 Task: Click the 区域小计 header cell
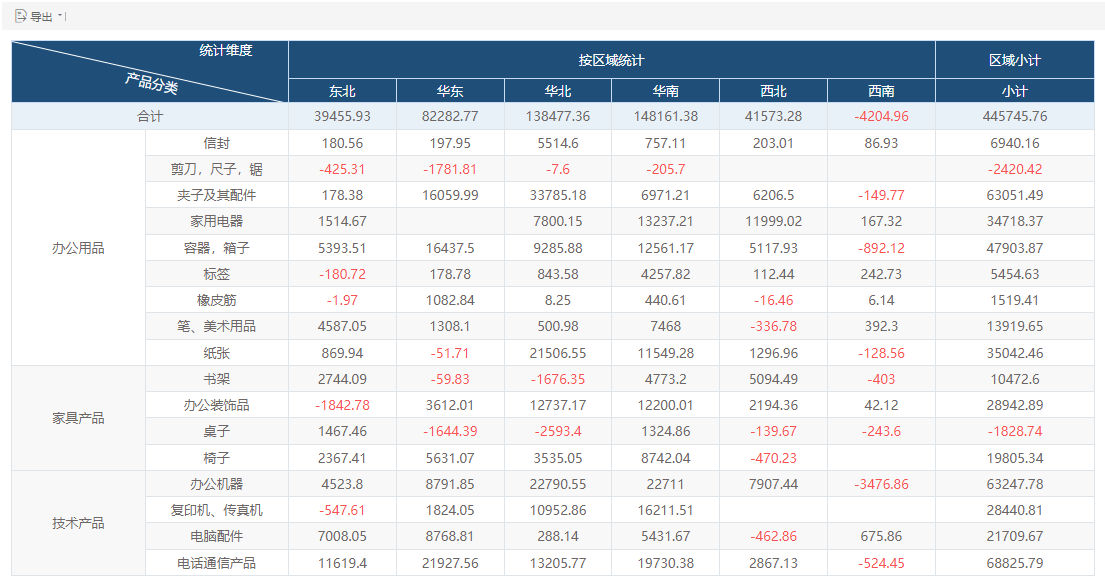coord(1015,60)
